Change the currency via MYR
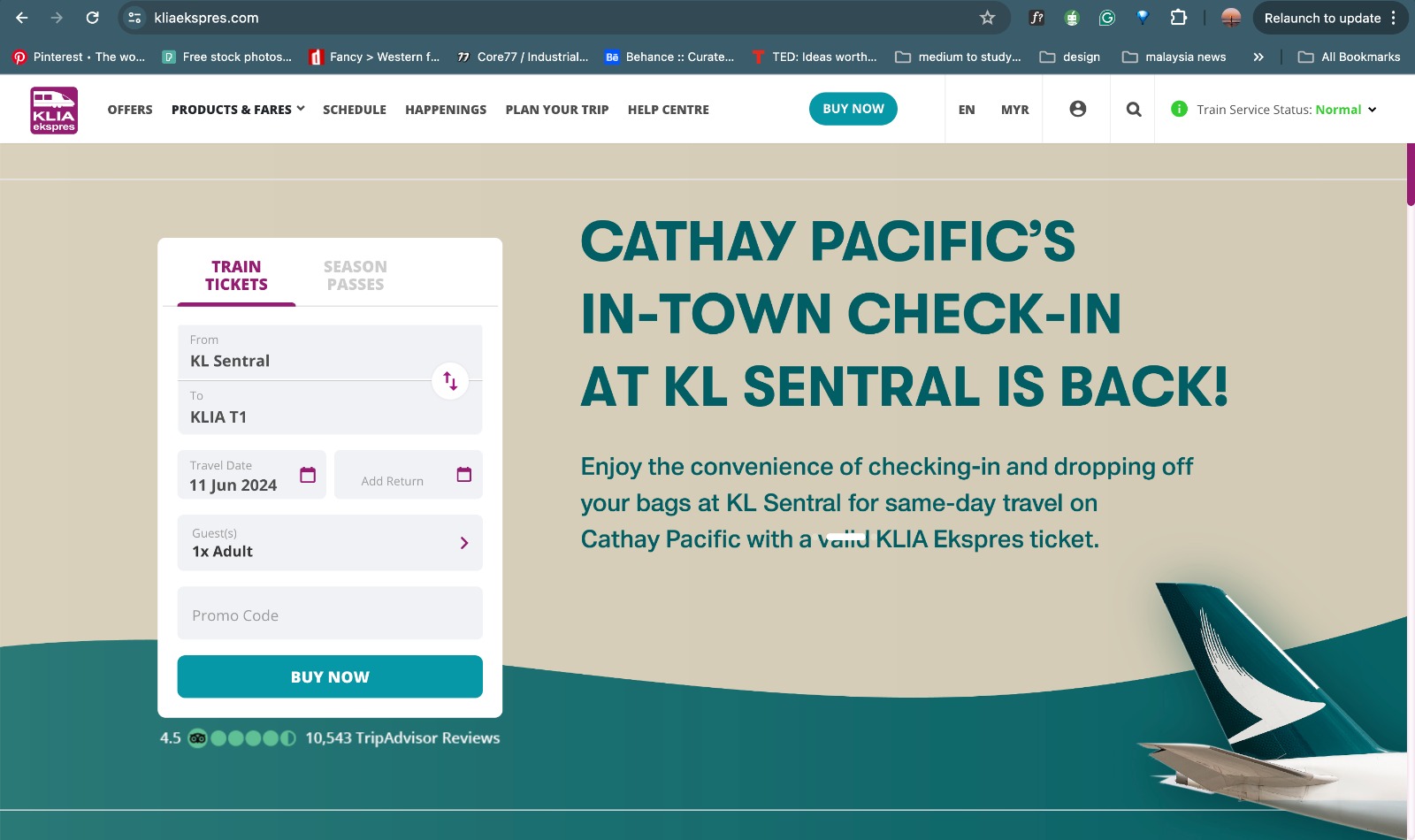Screen dimensions: 1415x840 [1015, 110]
